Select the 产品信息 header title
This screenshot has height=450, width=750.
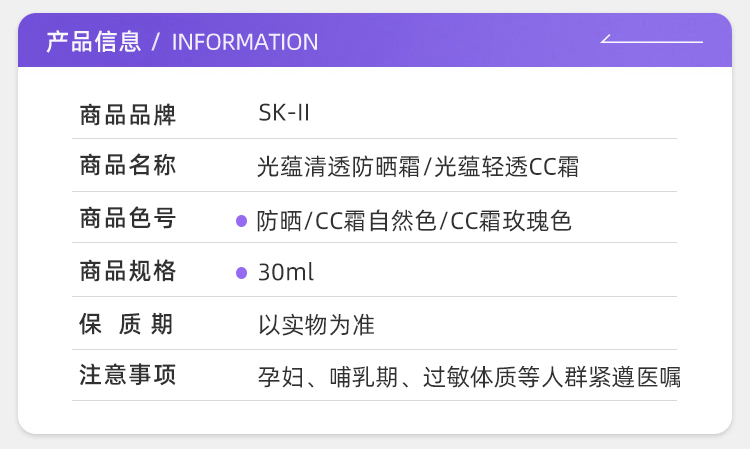click(x=93, y=42)
